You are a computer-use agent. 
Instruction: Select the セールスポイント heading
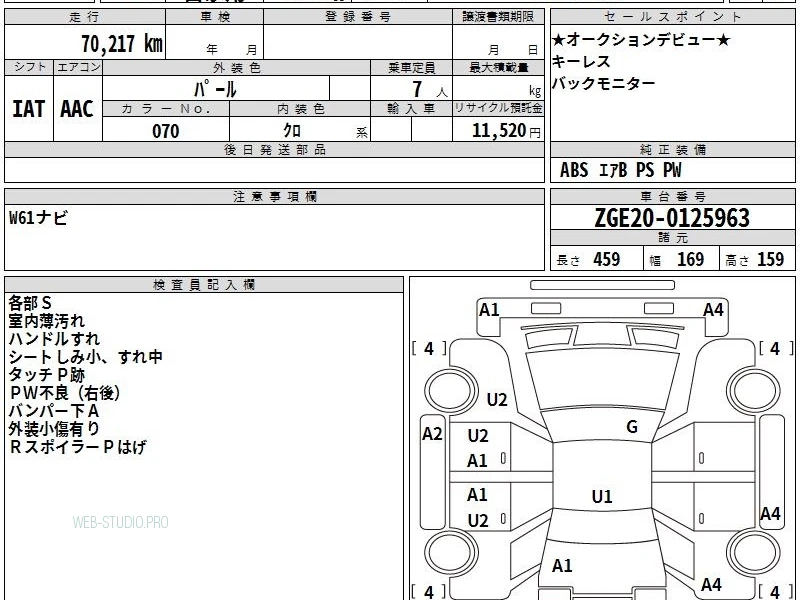click(x=672, y=17)
